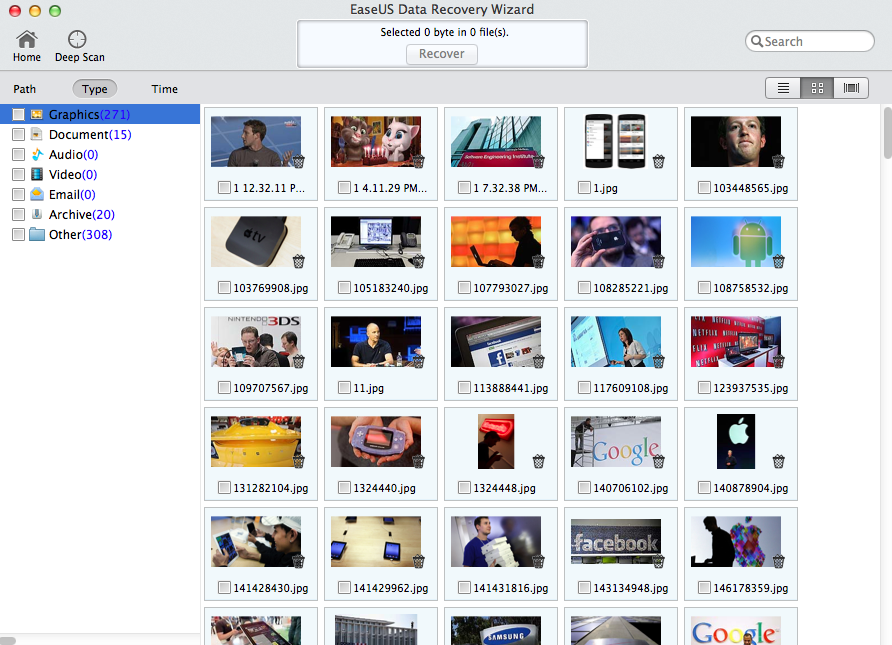Screen dimensions: 892x645
Task: Select the Netflix booth thumbnail 123937535.jpg
Action: click(736, 341)
